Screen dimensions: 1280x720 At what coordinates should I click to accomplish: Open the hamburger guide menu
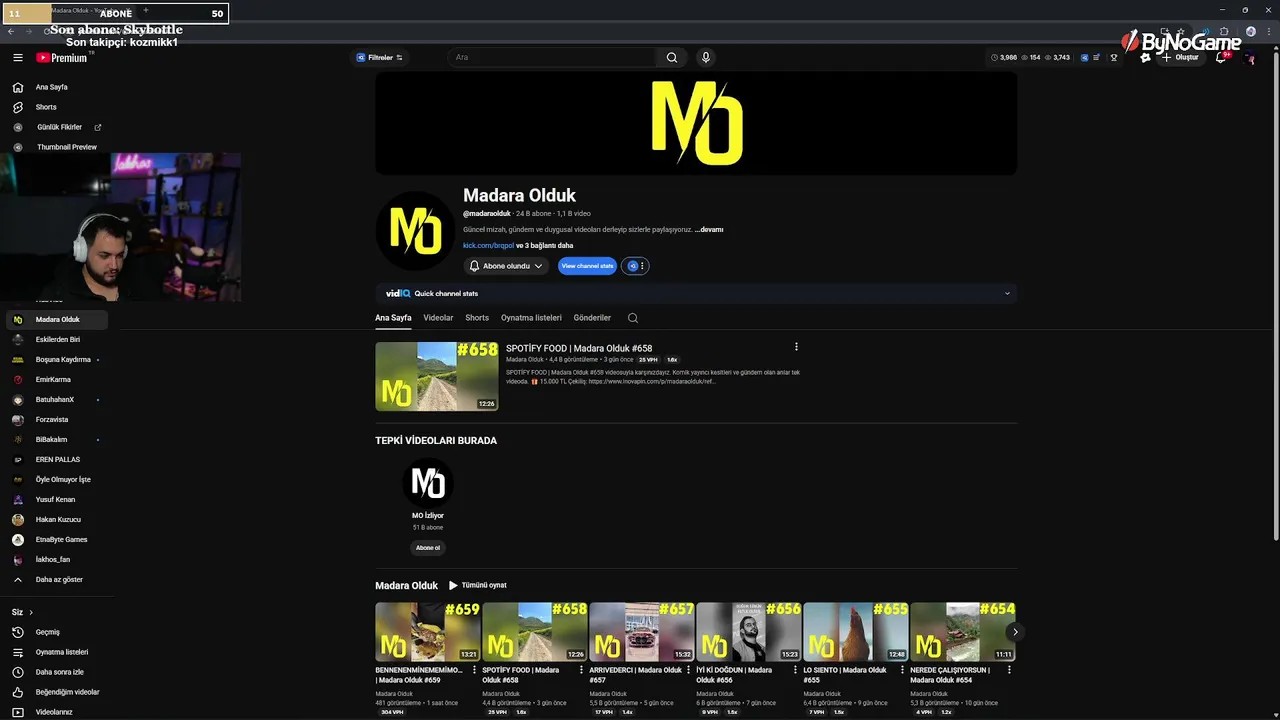(x=17, y=58)
